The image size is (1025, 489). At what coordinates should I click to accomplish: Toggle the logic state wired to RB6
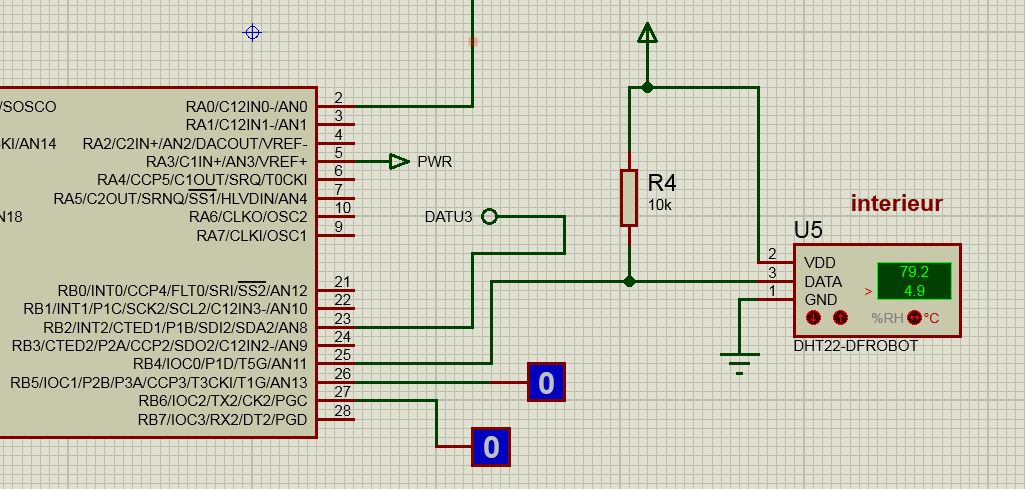[x=490, y=446]
